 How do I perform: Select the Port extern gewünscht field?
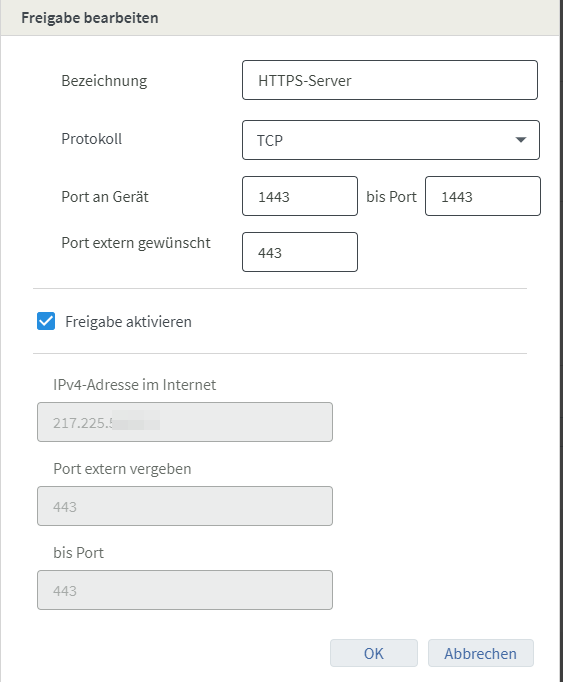[x=300, y=252]
